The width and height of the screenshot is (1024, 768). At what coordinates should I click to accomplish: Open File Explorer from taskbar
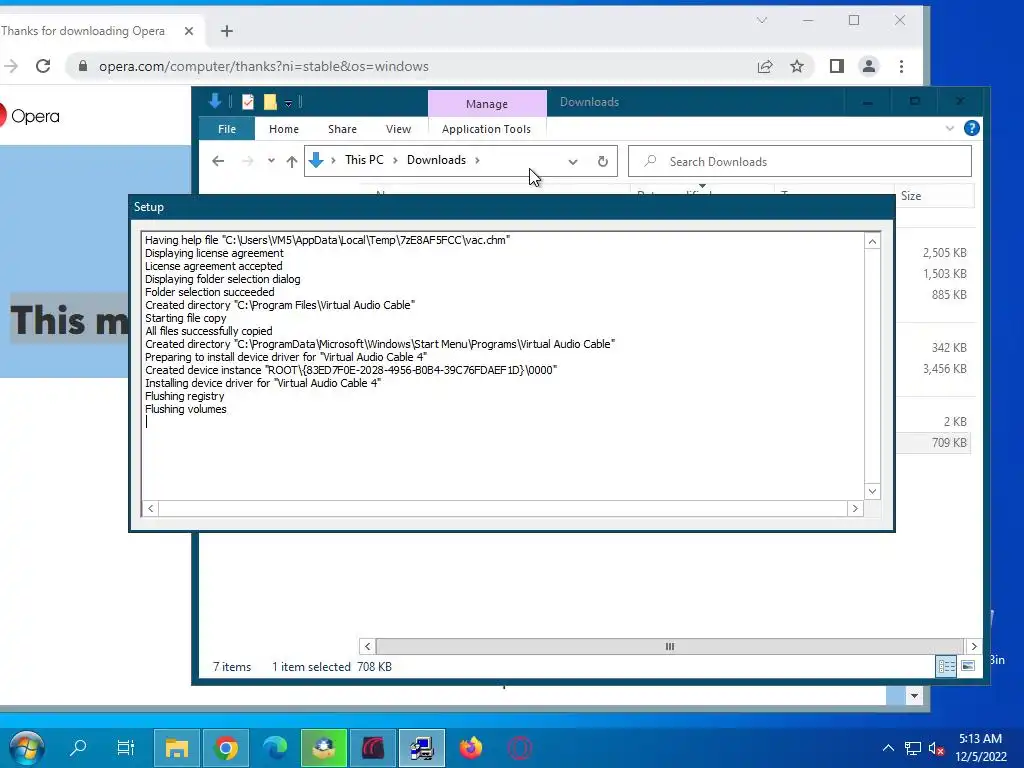176,748
